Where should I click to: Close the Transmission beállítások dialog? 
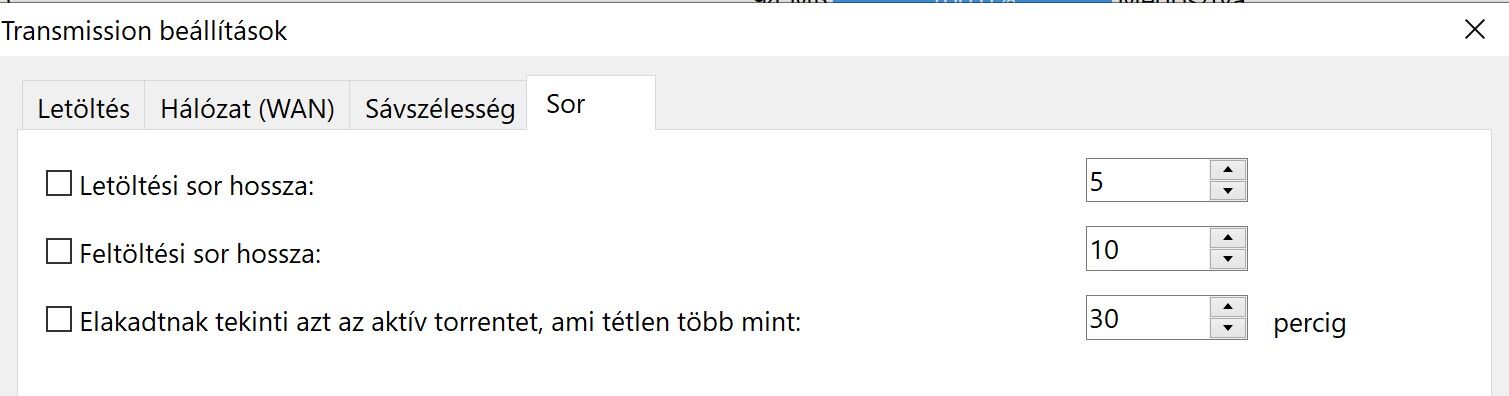tap(1474, 29)
